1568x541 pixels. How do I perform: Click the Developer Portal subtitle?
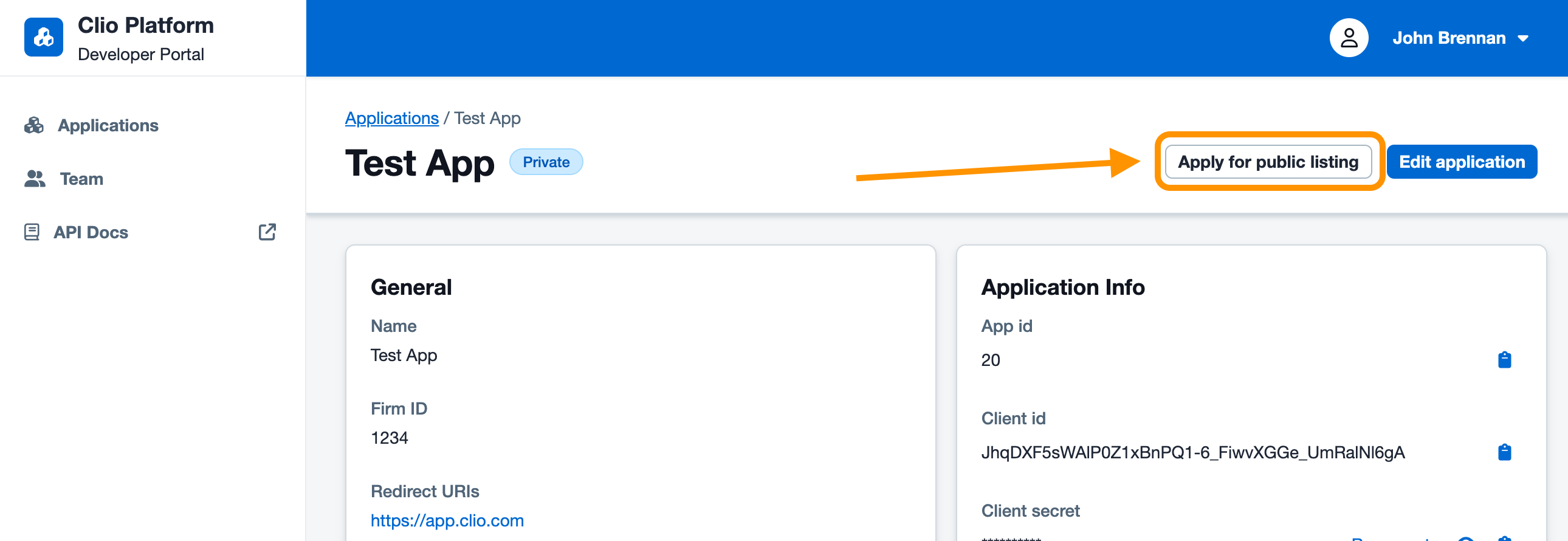coord(140,54)
